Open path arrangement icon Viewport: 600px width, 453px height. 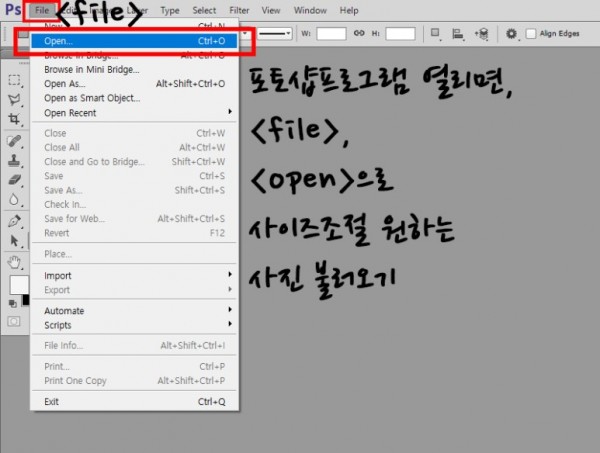482,34
